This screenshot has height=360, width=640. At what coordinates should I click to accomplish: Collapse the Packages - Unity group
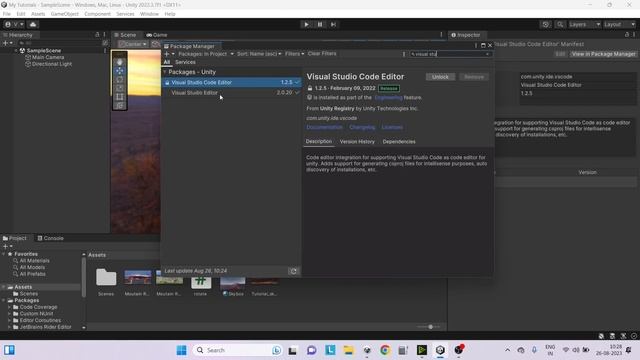click(165, 72)
